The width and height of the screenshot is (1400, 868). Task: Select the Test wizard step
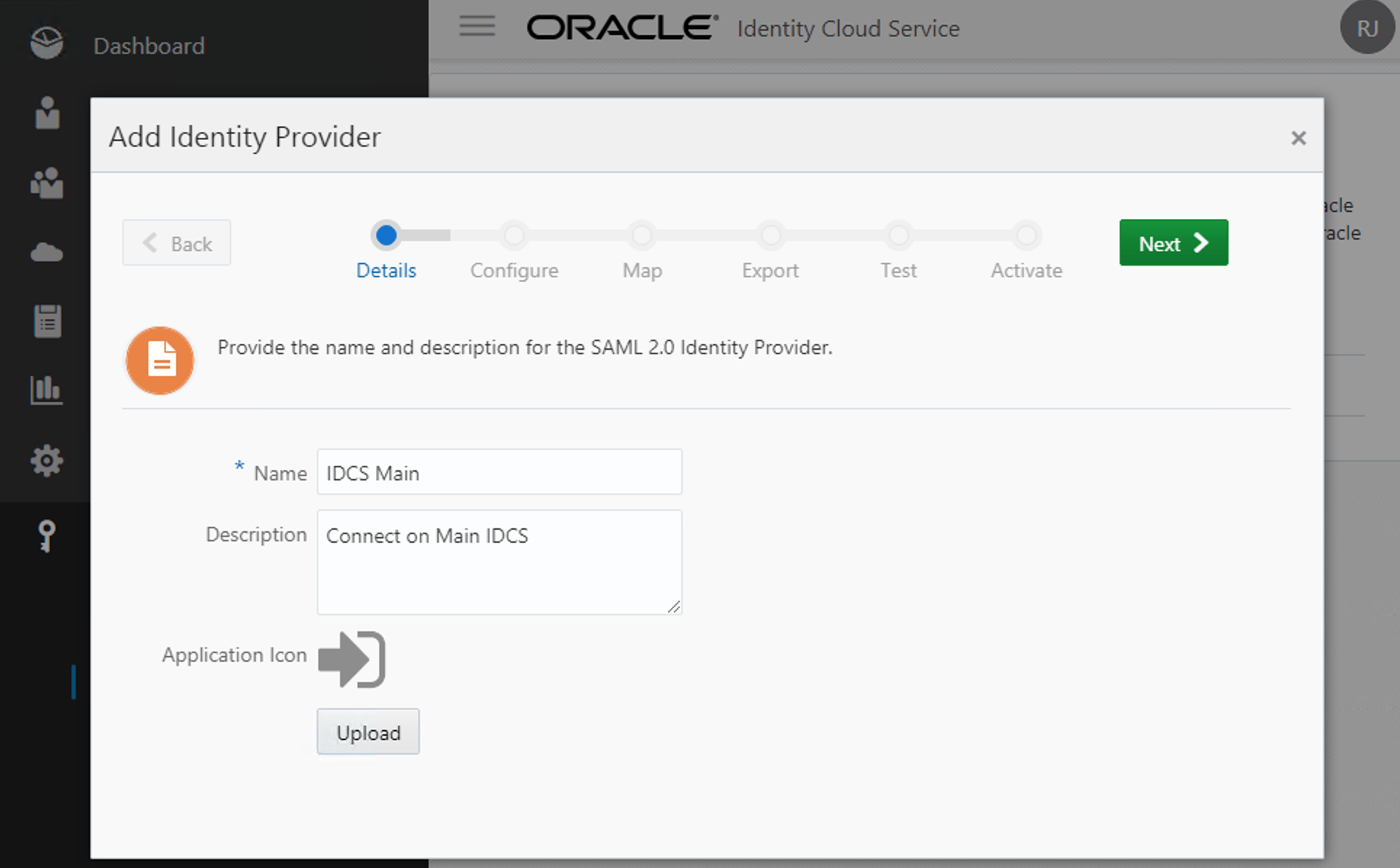[898, 270]
